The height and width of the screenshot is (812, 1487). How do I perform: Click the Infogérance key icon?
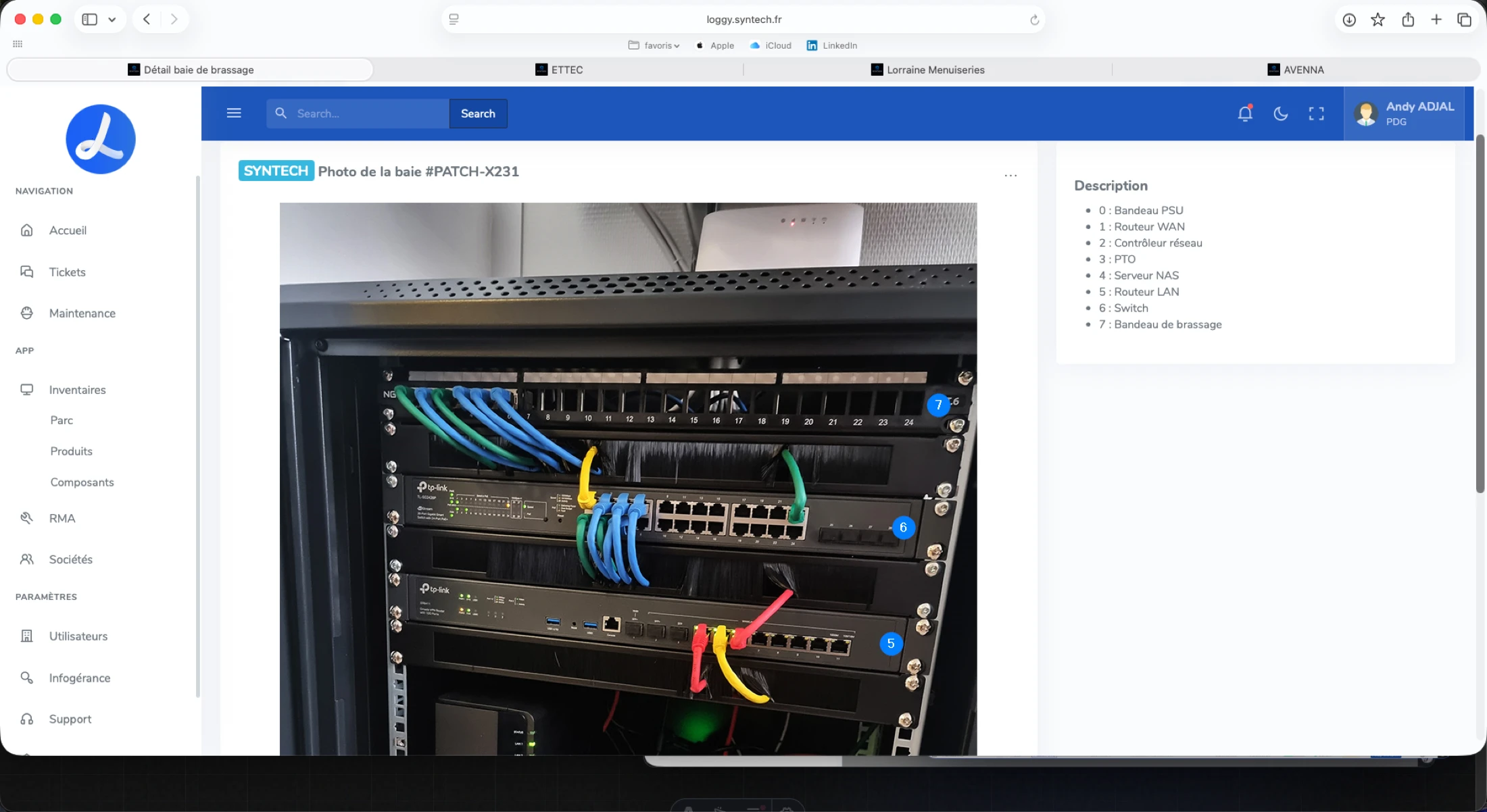(27, 678)
